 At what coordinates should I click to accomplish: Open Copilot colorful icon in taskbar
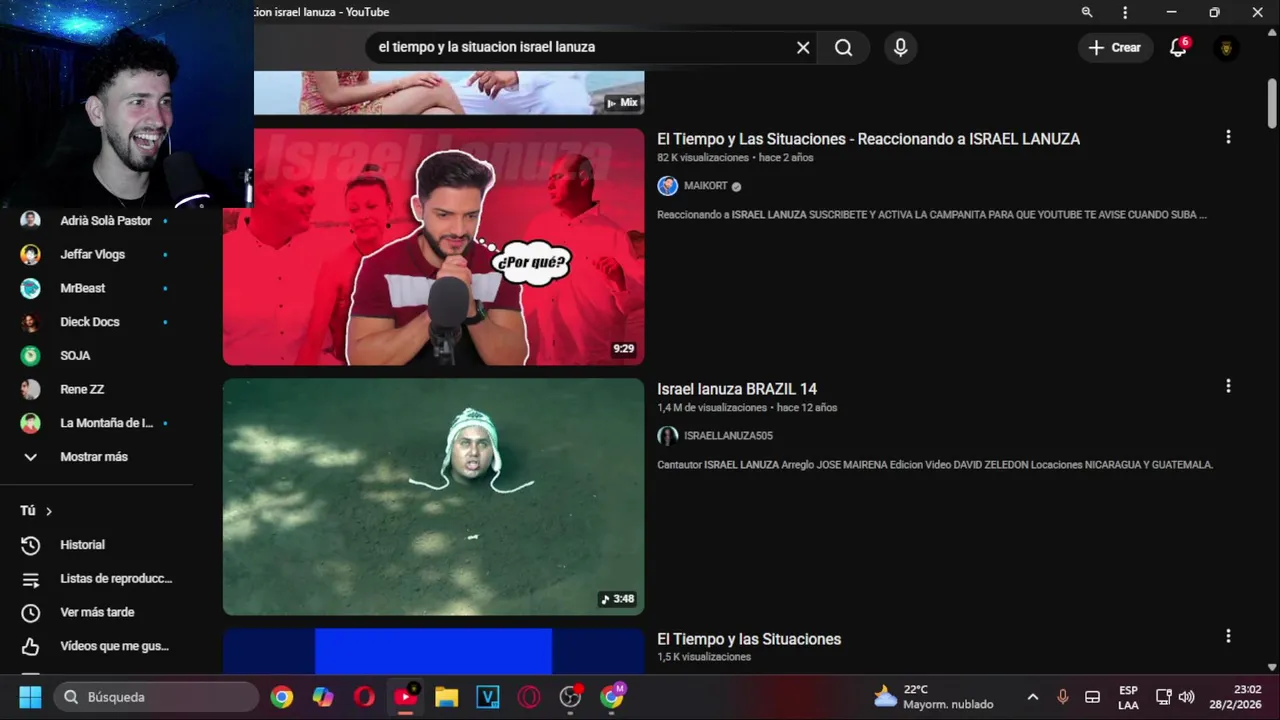[x=323, y=697]
